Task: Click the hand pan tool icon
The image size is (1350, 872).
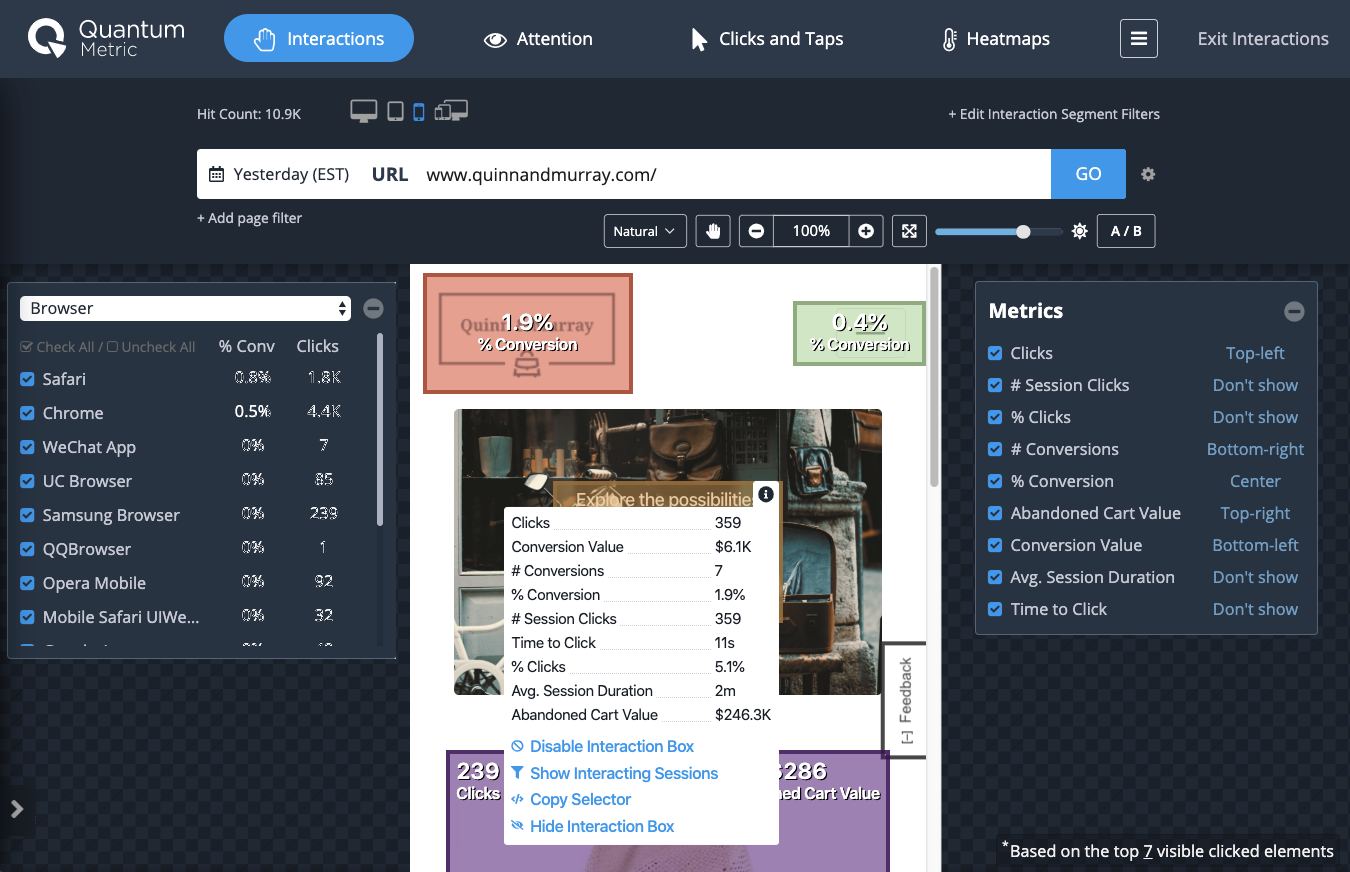Action: [713, 231]
